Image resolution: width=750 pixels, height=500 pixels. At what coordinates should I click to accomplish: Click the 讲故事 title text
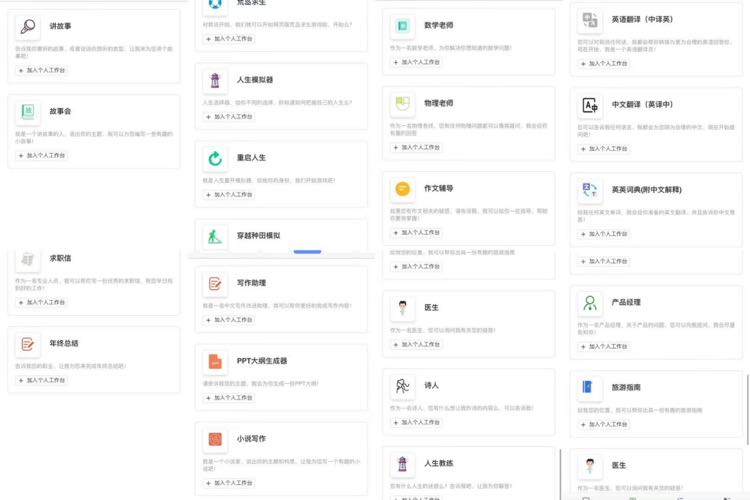[x=60, y=26]
